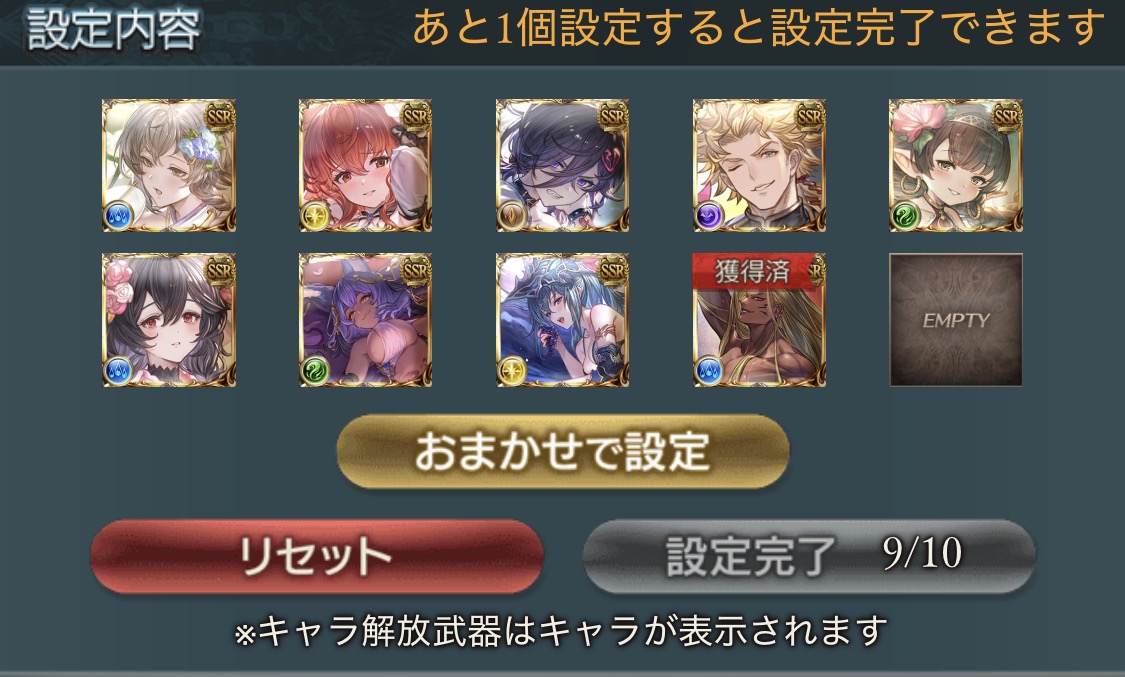Screen dimensions: 1125x677
Task: Click the red-haired girl character portrait
Action: point(365,166)
